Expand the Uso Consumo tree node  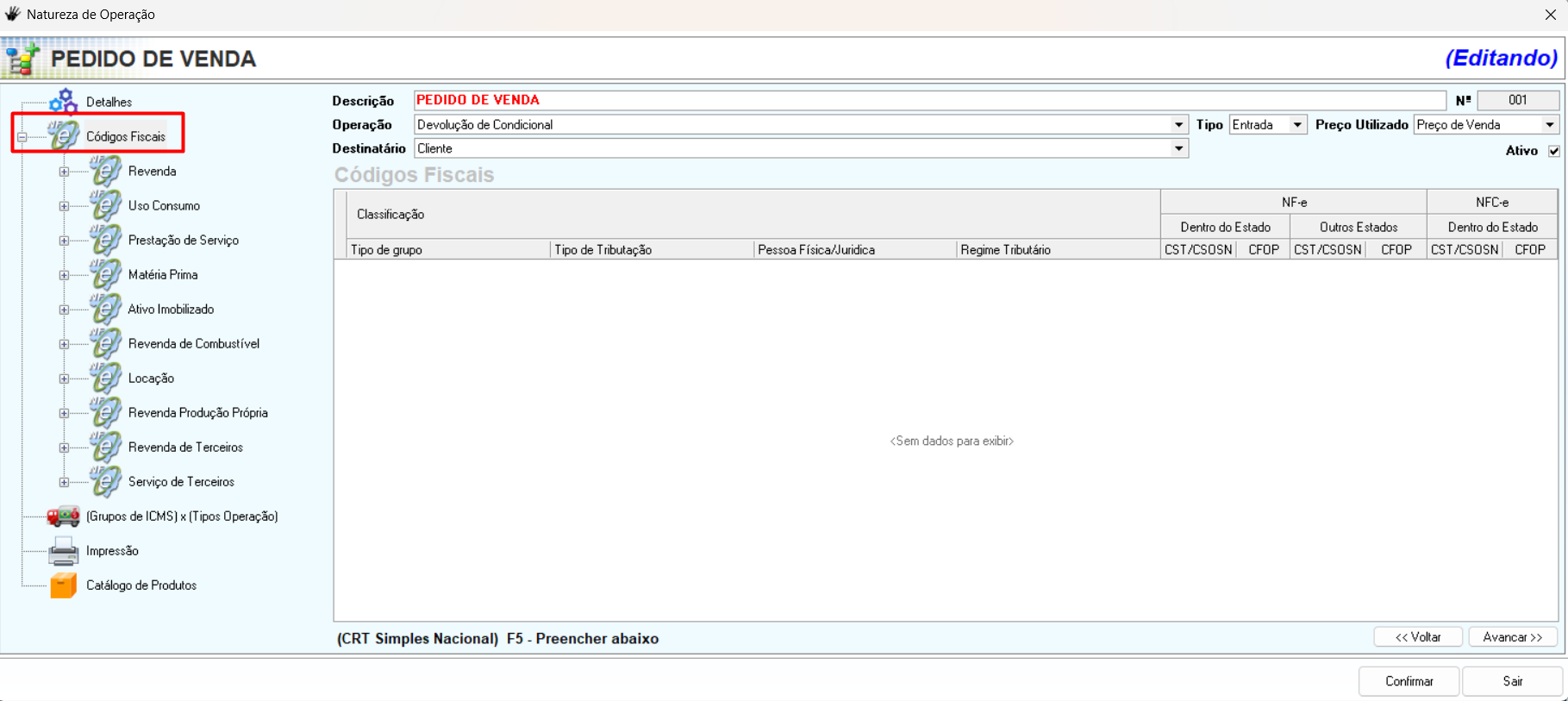coord(64,206)
